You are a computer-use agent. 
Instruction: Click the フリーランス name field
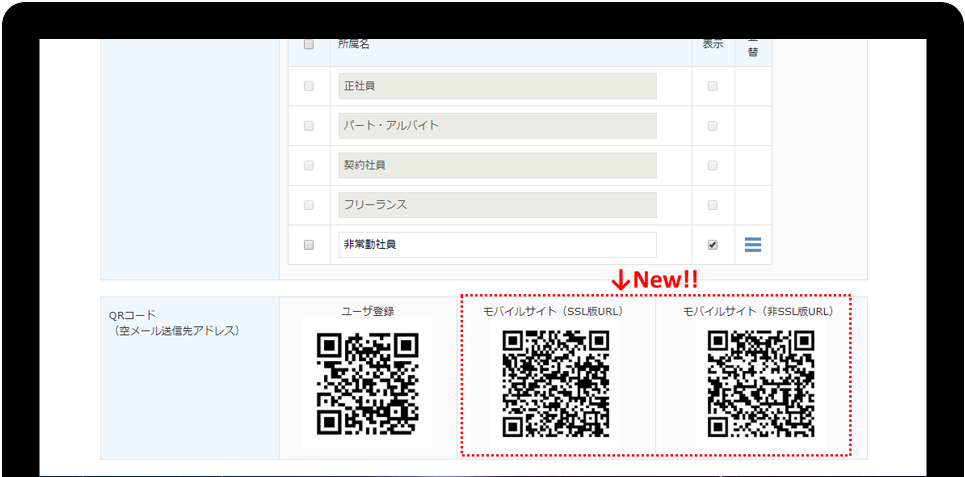pos(497,204)
